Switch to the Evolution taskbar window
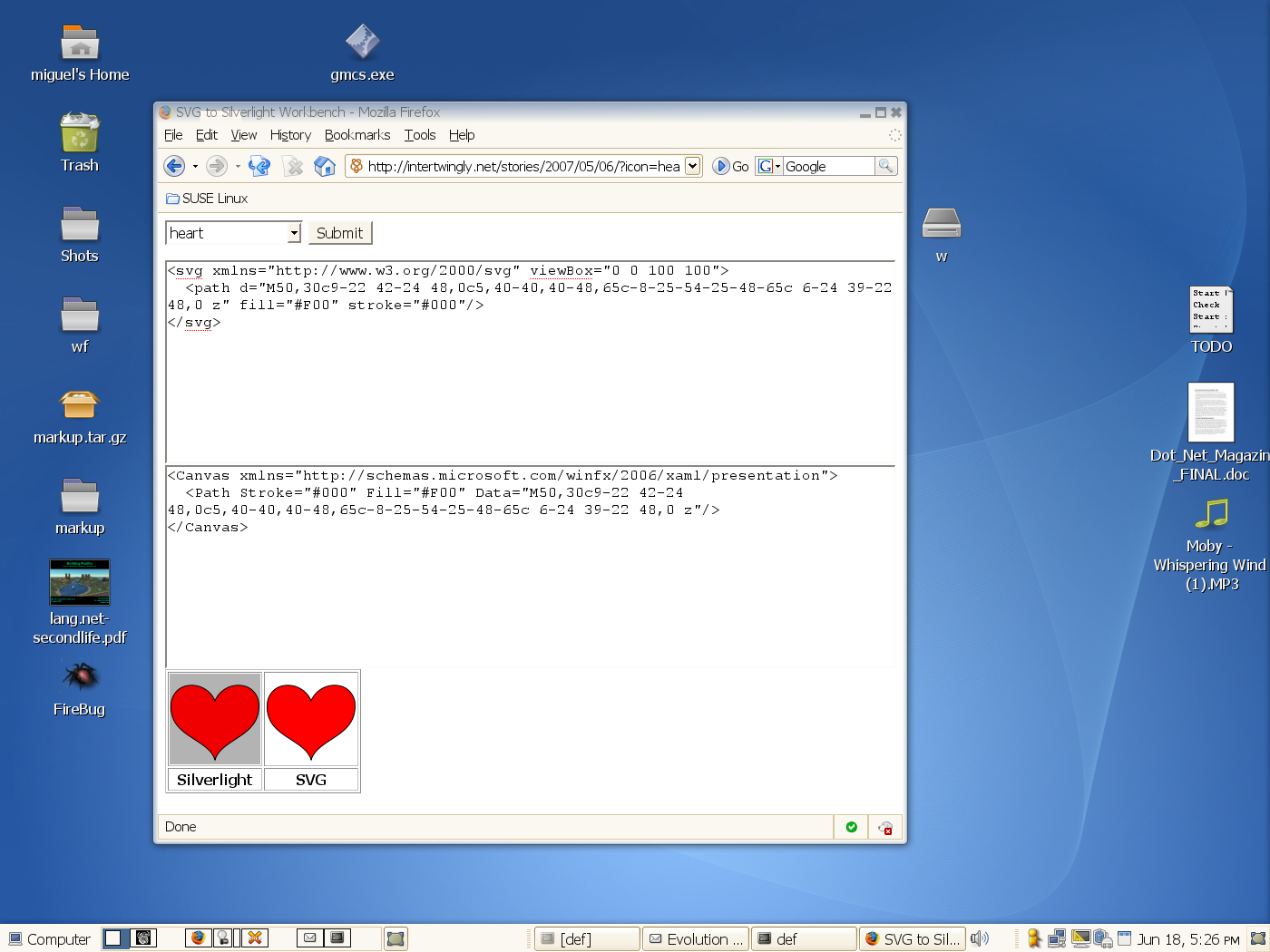Screen dimensions: 1270x952 (696, 939)
